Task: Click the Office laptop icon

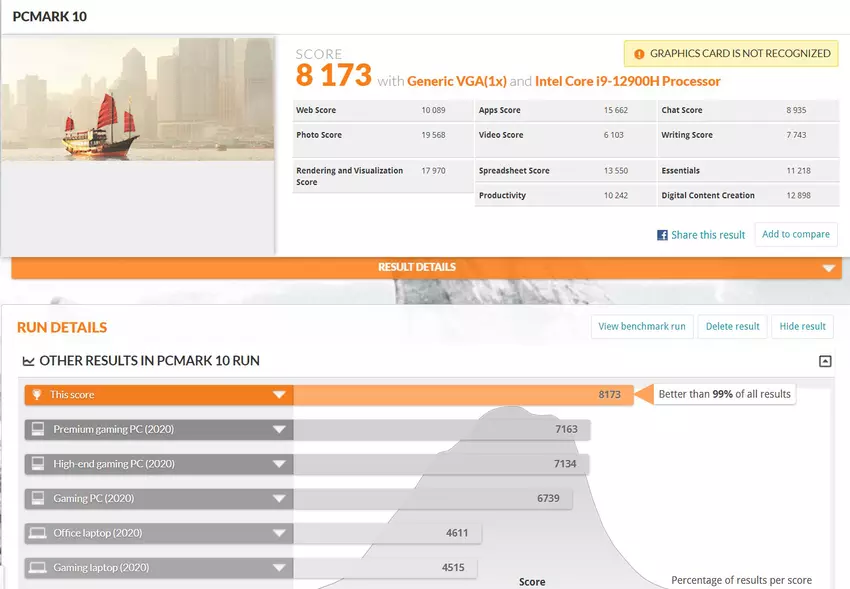Action: pos(37,533)
